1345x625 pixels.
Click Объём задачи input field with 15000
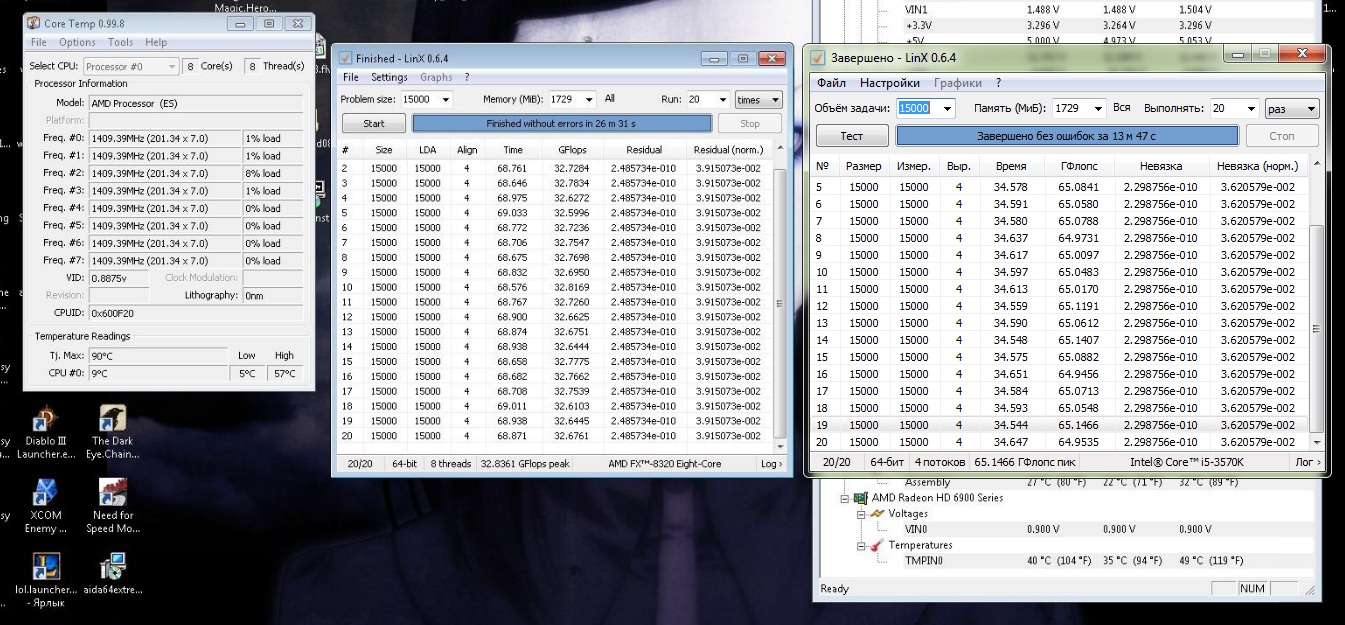pos(918,108)
